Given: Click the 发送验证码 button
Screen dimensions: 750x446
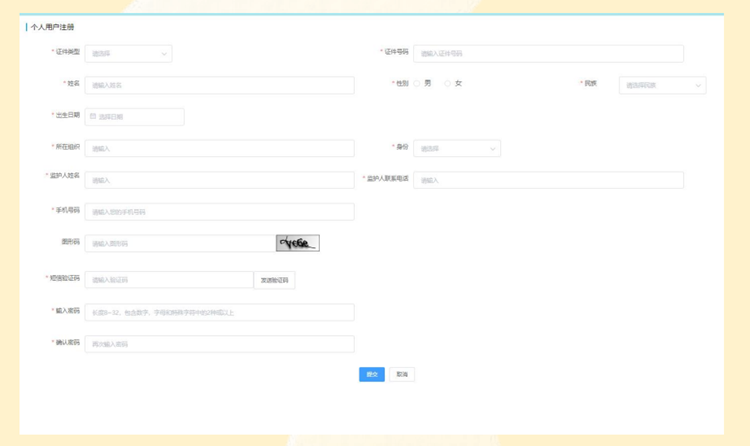Looking at the screenshot, I should pos(274,281).
